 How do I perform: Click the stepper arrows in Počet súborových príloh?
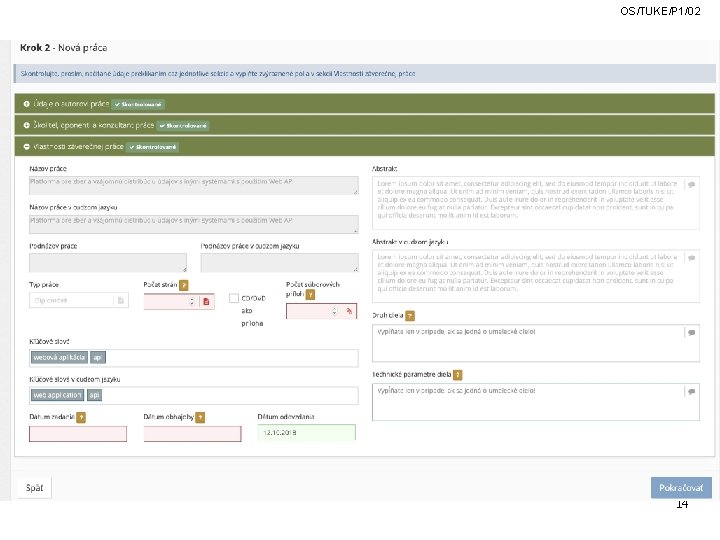pyautogui.click(x=334, y=311)
